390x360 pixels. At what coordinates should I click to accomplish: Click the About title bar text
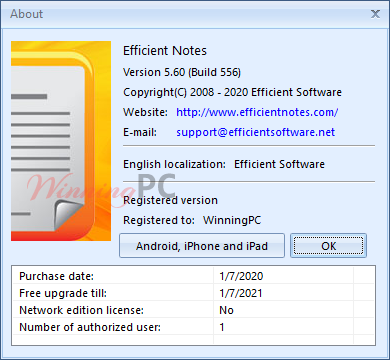point(27,14)
